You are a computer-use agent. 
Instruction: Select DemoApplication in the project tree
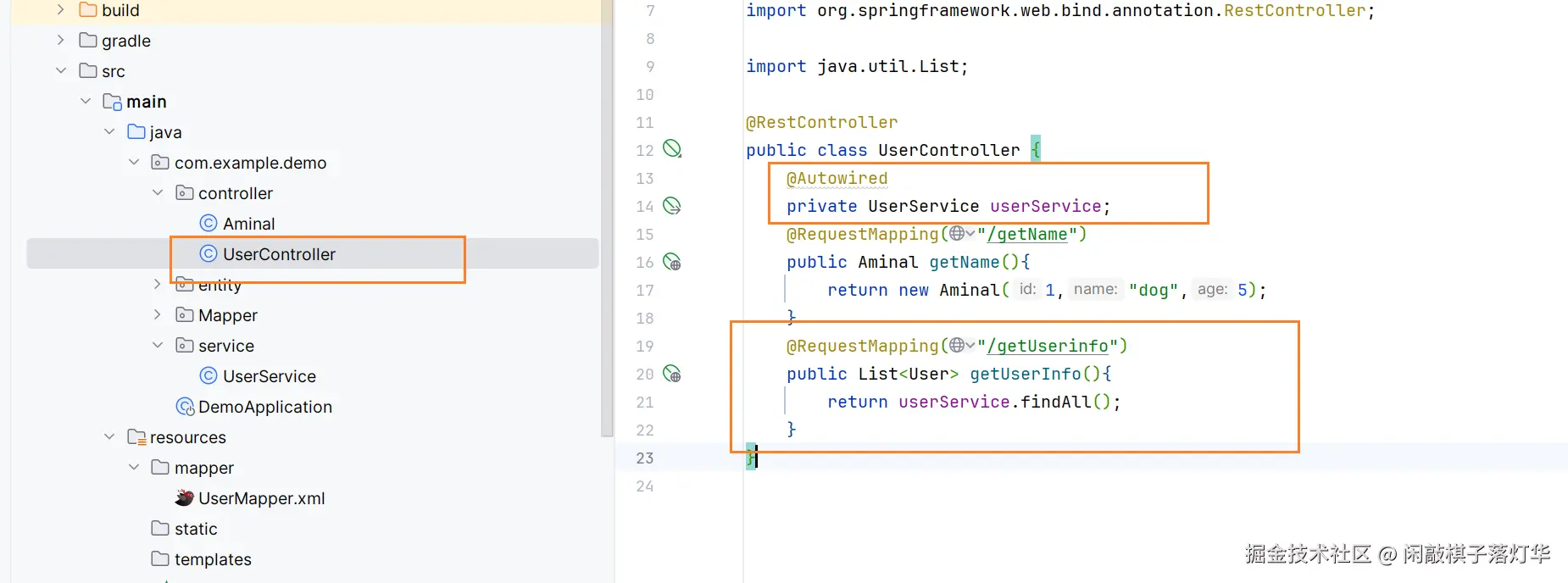tap(264, 407)
